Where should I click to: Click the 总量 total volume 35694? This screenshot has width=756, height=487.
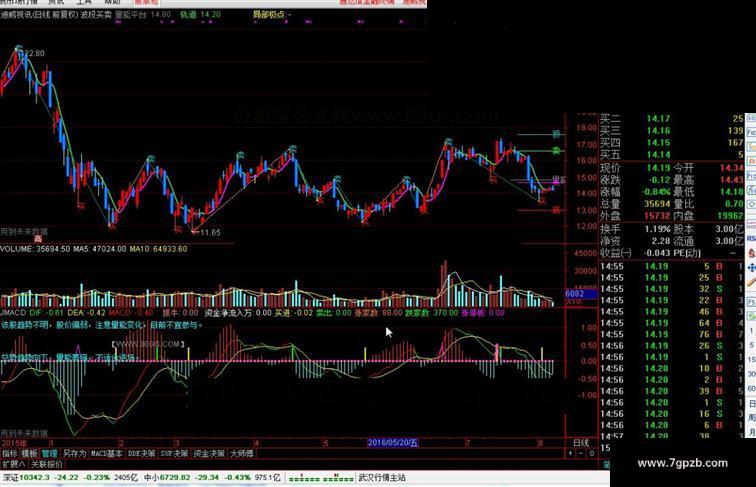coord(657,204)
